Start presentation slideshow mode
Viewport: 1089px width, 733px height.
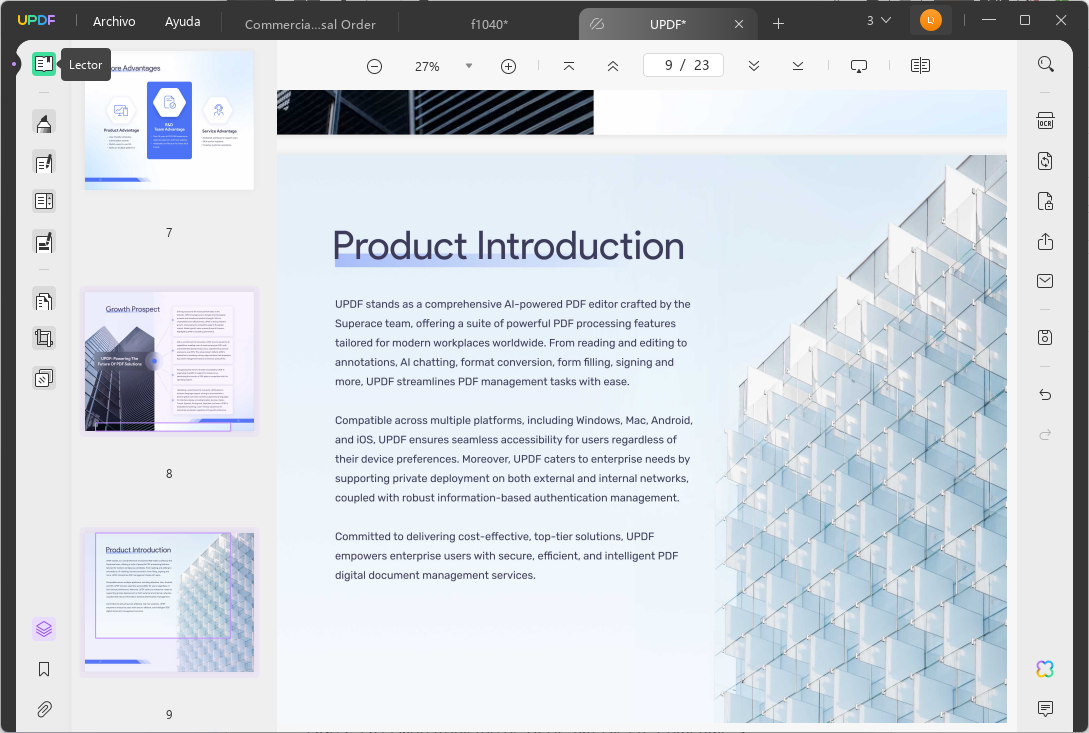[858, 65]
